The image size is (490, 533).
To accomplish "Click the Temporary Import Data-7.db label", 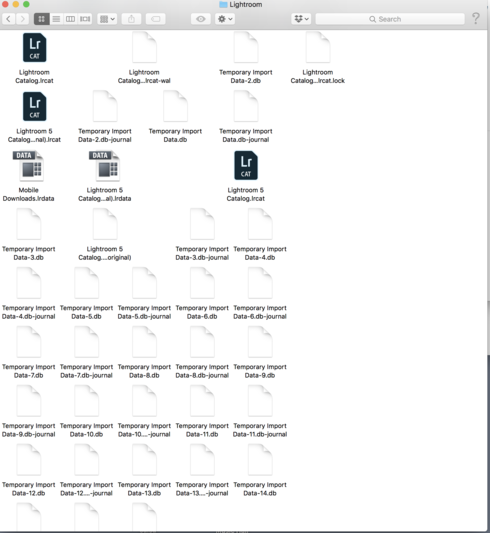I will 29,371.
